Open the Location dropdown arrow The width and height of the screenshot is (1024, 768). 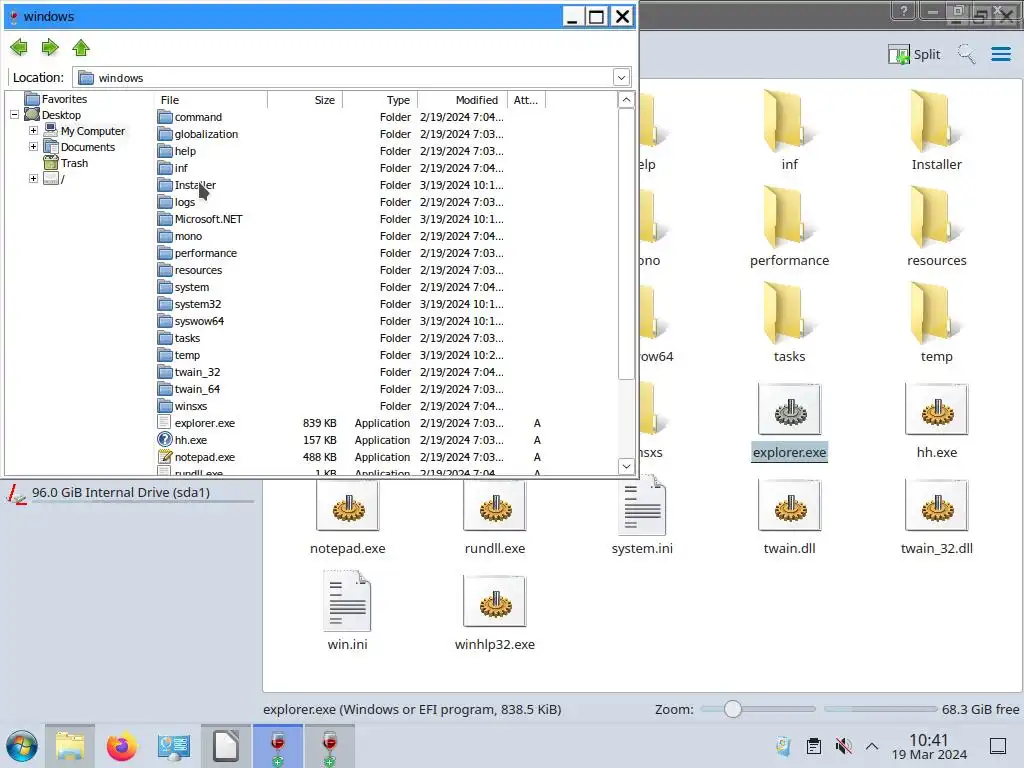[x=621, y=78]
